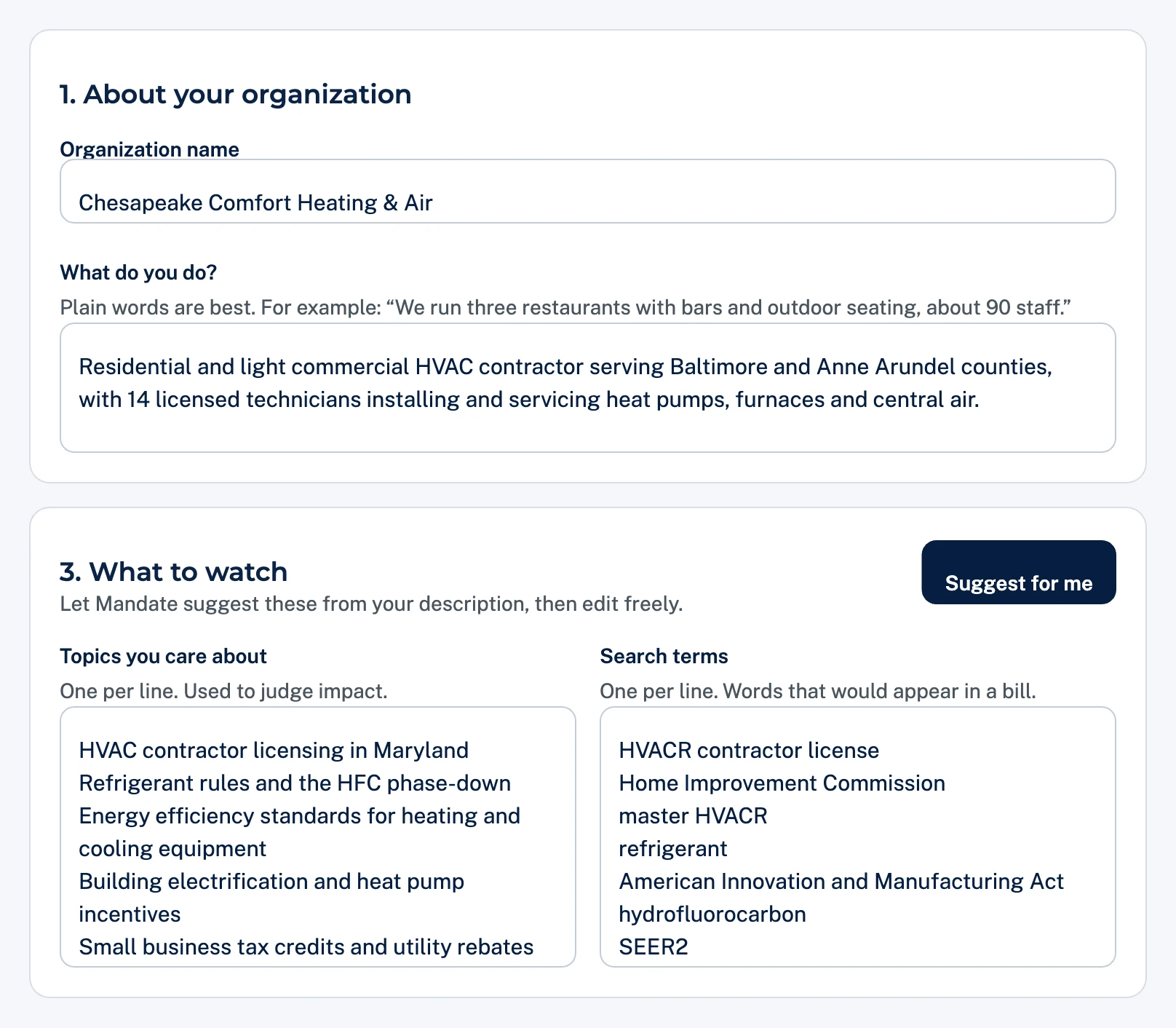Click the '3. What to watch' heading
This screenshot has width=1176, height=1028.
pos(174,572)
